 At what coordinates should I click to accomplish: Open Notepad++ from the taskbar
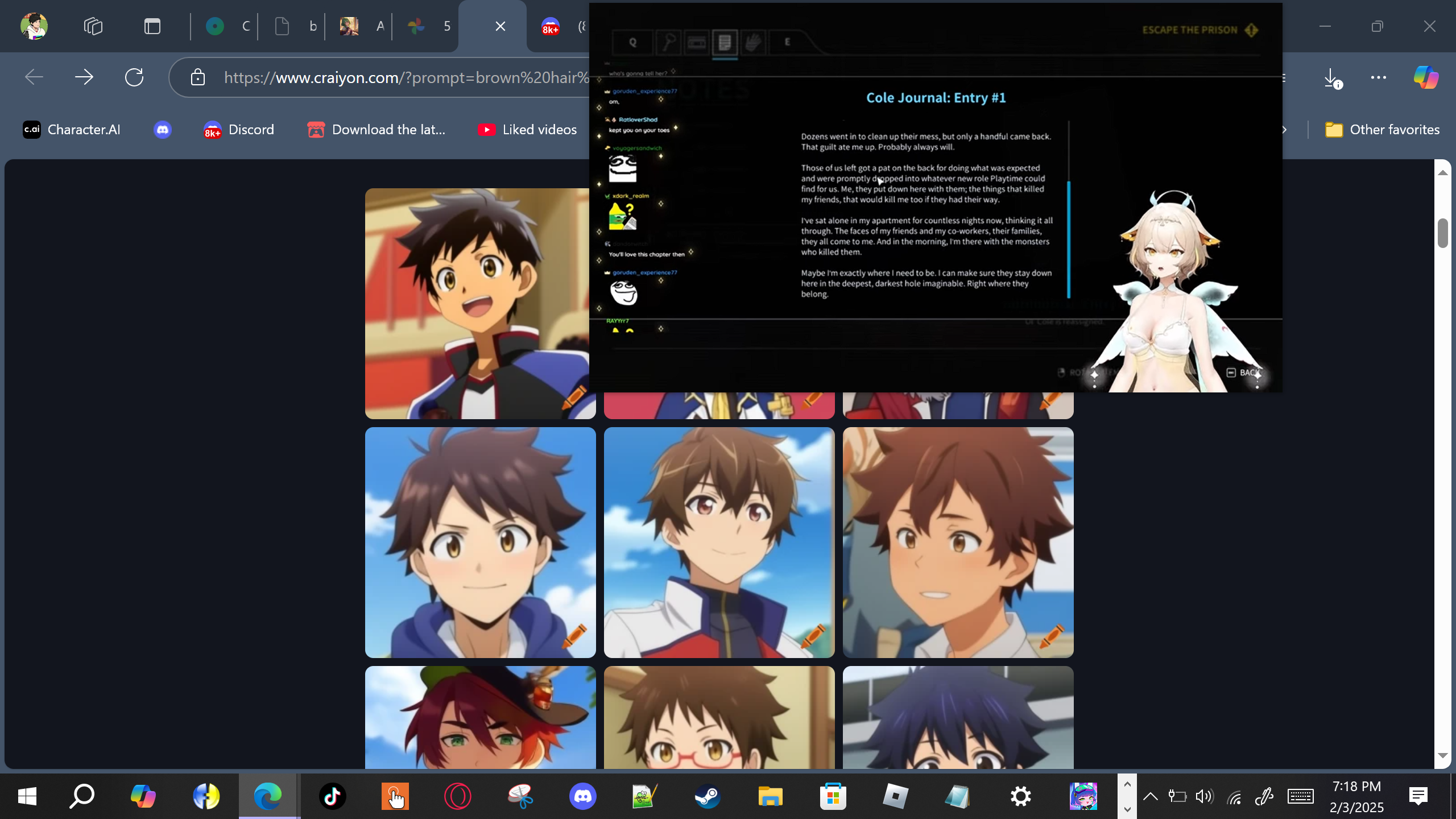[646, 796]
